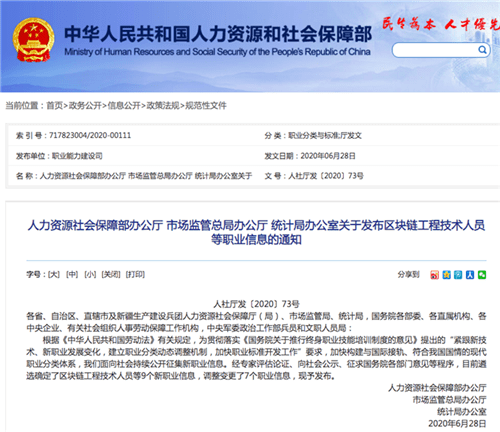Share via Tencent Weibo icon
This screenshot has width=500, height=432.
[x=458, y=275]
